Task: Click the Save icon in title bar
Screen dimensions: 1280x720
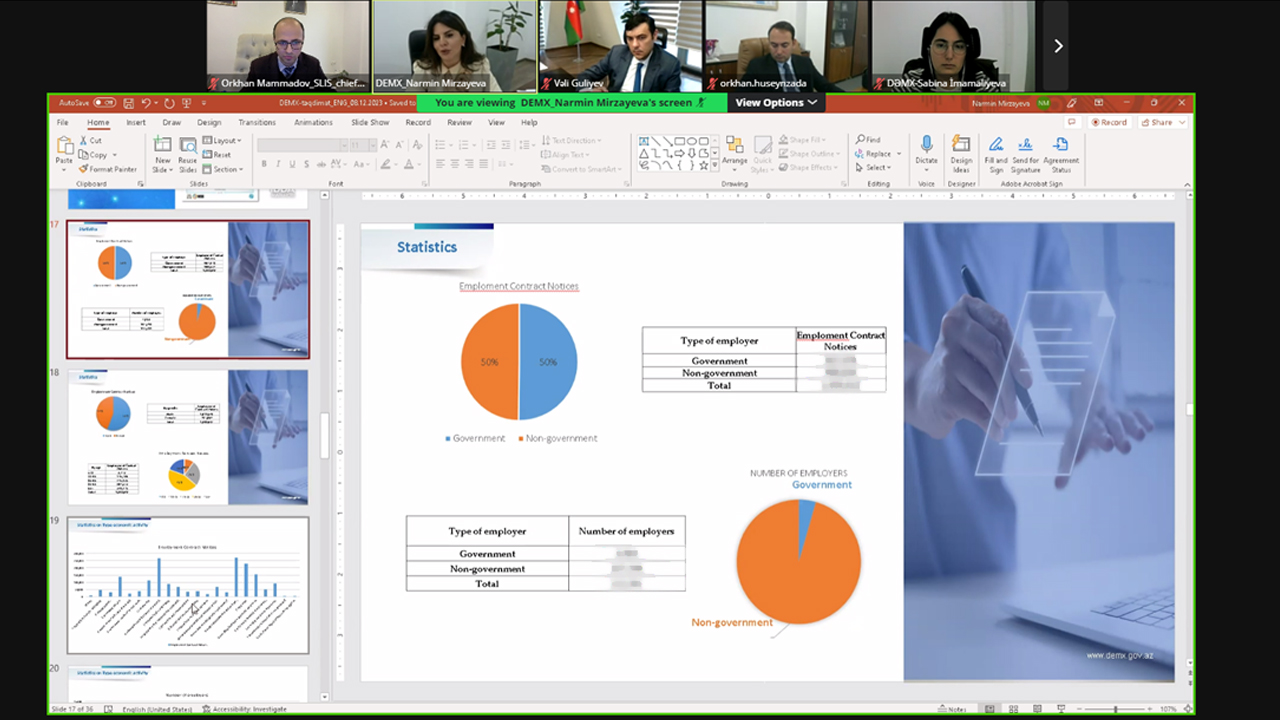Action: [x=128, y=103]
